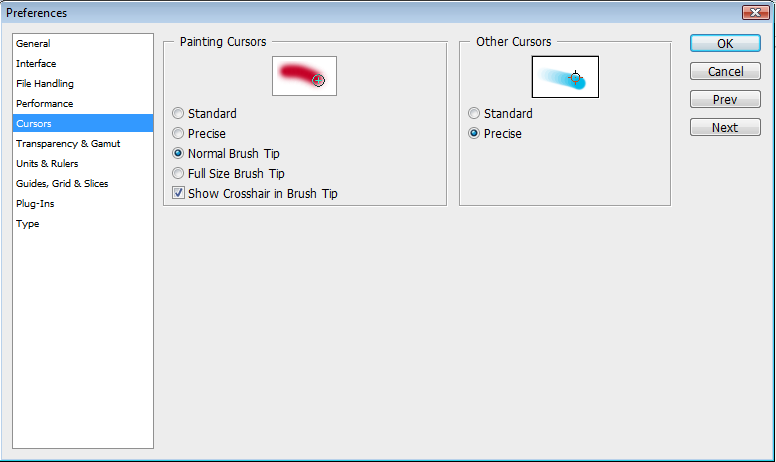
Task: Toggle Show Crosshair in Brush Tip
Action: point(178,194)
